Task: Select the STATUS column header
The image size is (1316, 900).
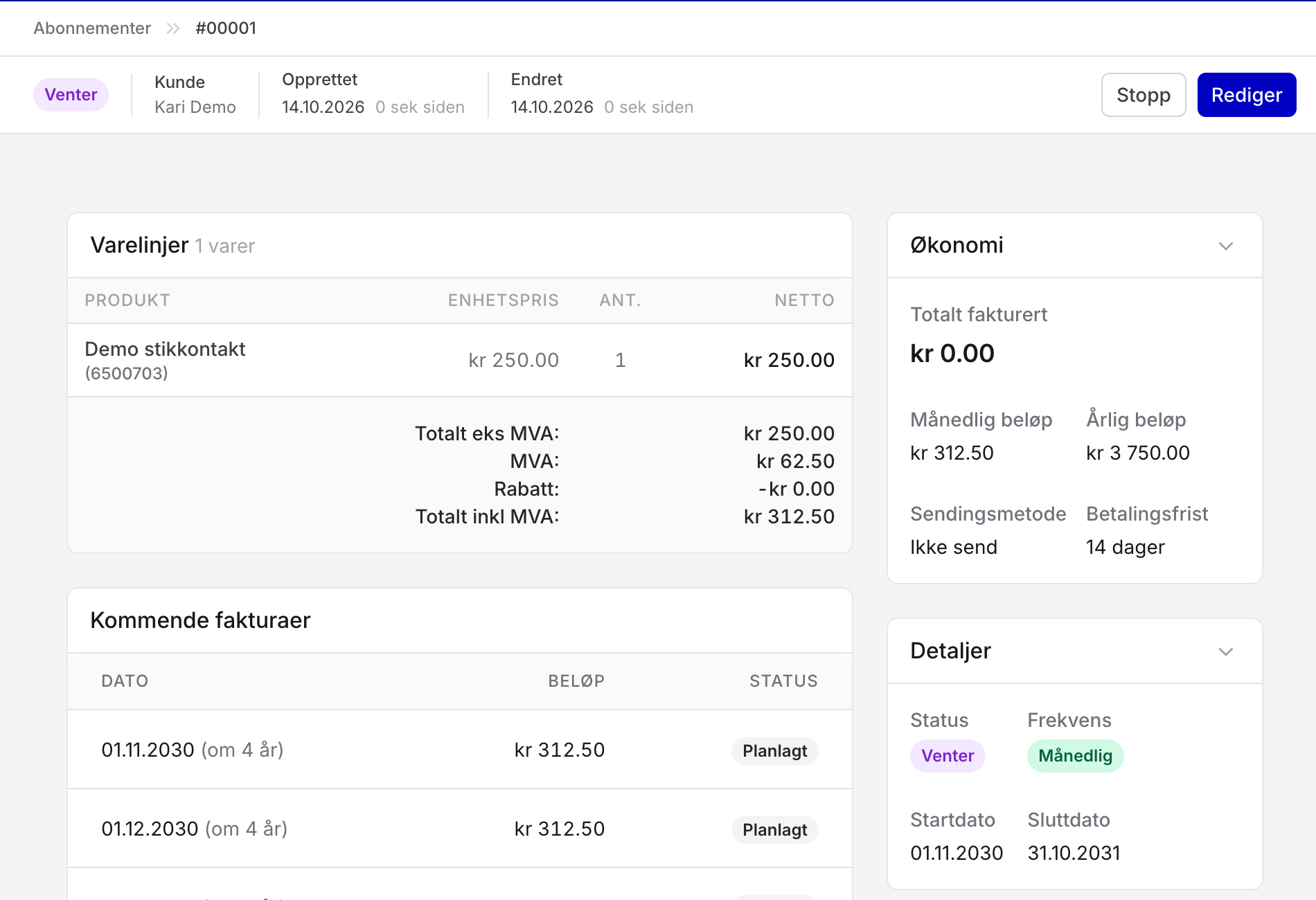Action: click(x=783, y=681)
